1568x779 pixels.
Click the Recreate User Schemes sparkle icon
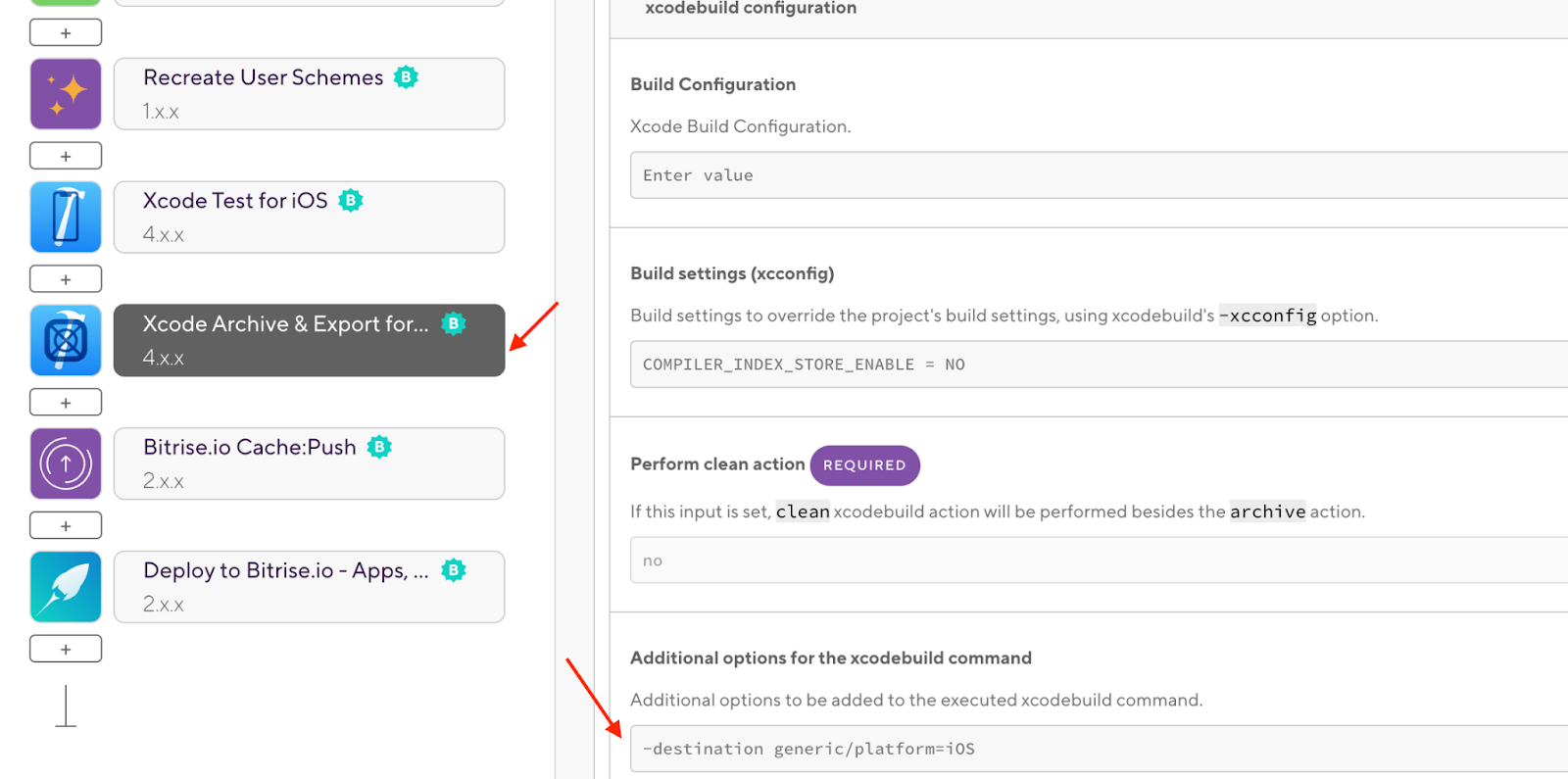click(x=66, y=94)
